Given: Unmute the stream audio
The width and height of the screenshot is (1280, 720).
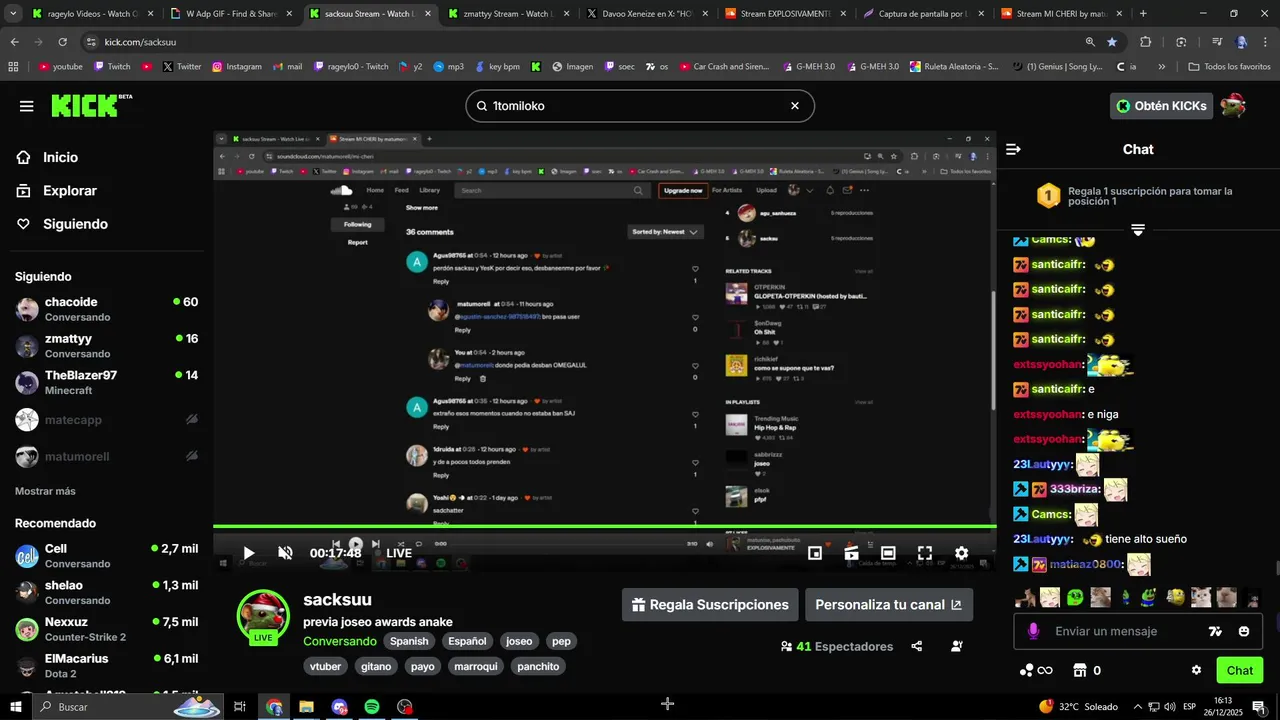Looking at the screenshot, I should (285, 553).
